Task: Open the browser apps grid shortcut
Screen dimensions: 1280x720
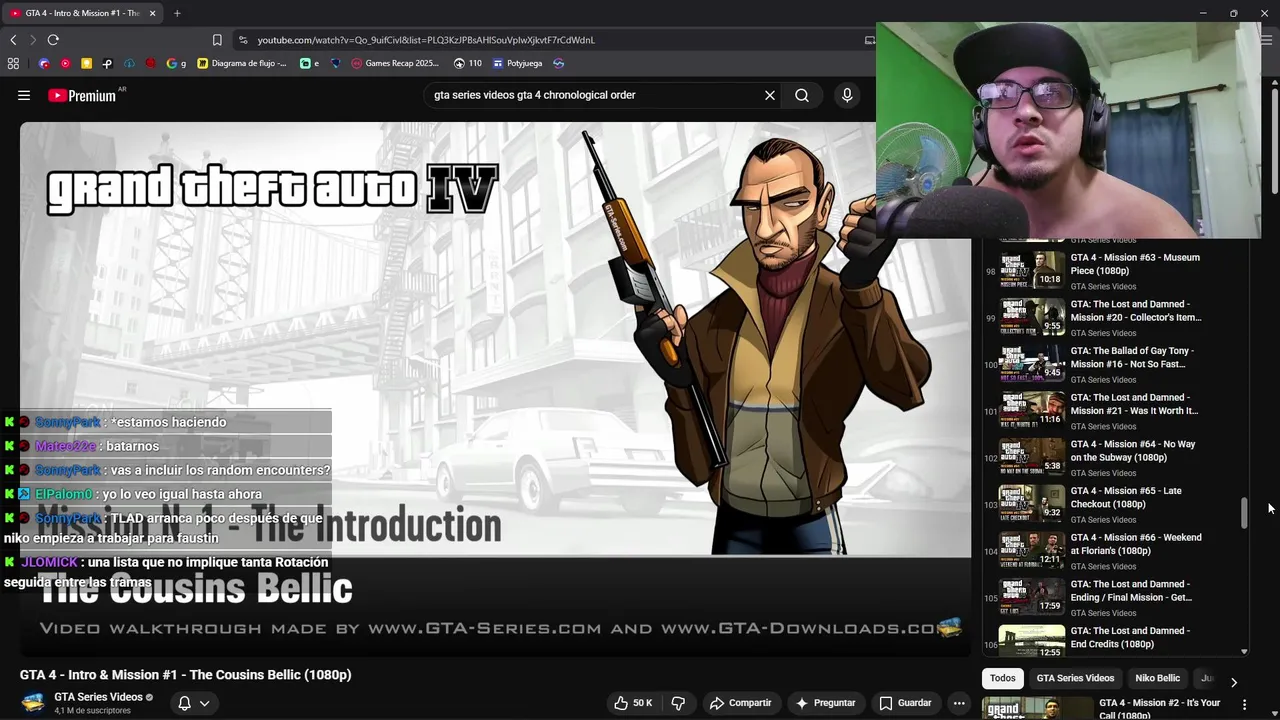Action: [x=13, y=63]
